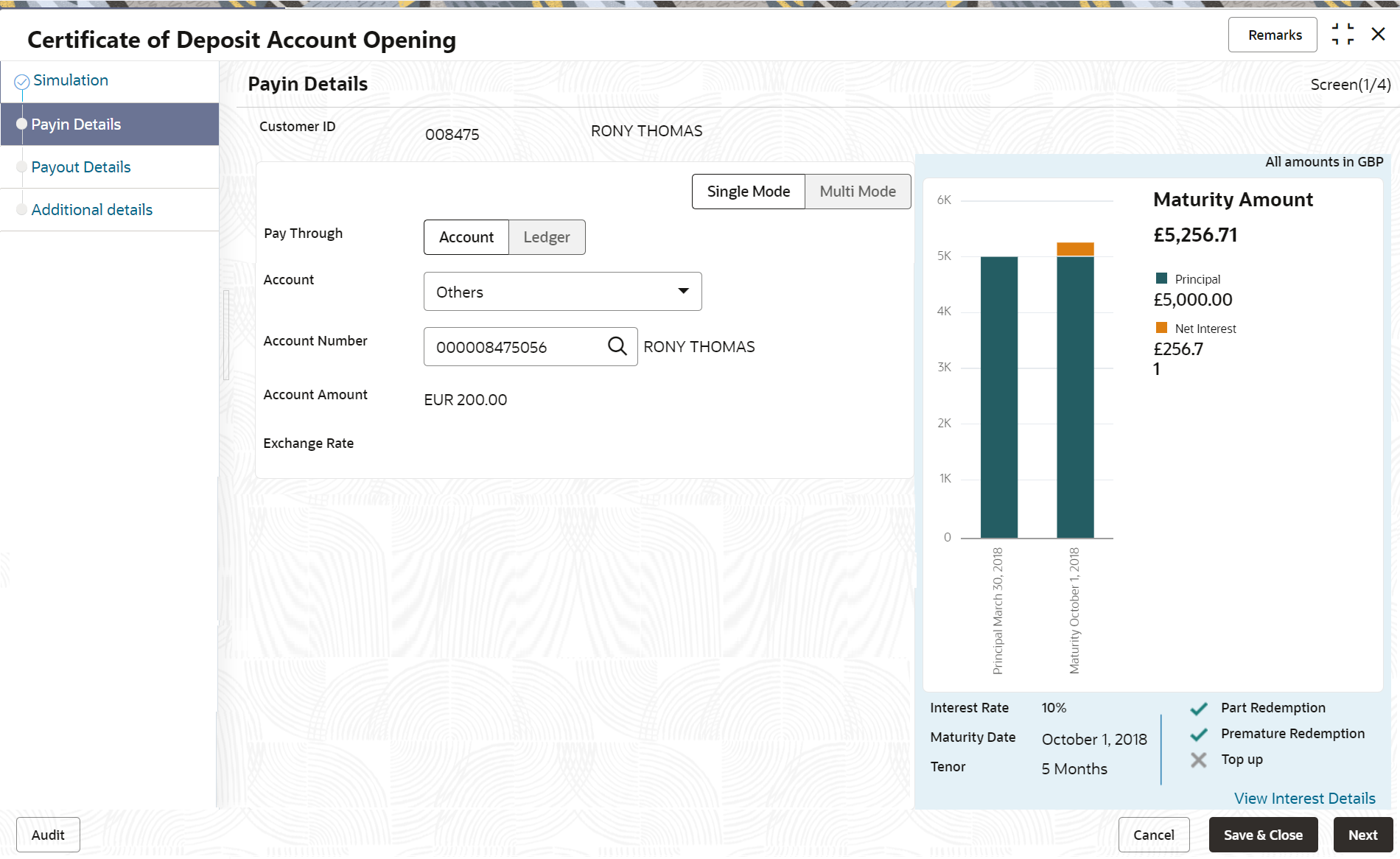
Task: Click the Top up cross icon
Action: tap(1199, 760)
